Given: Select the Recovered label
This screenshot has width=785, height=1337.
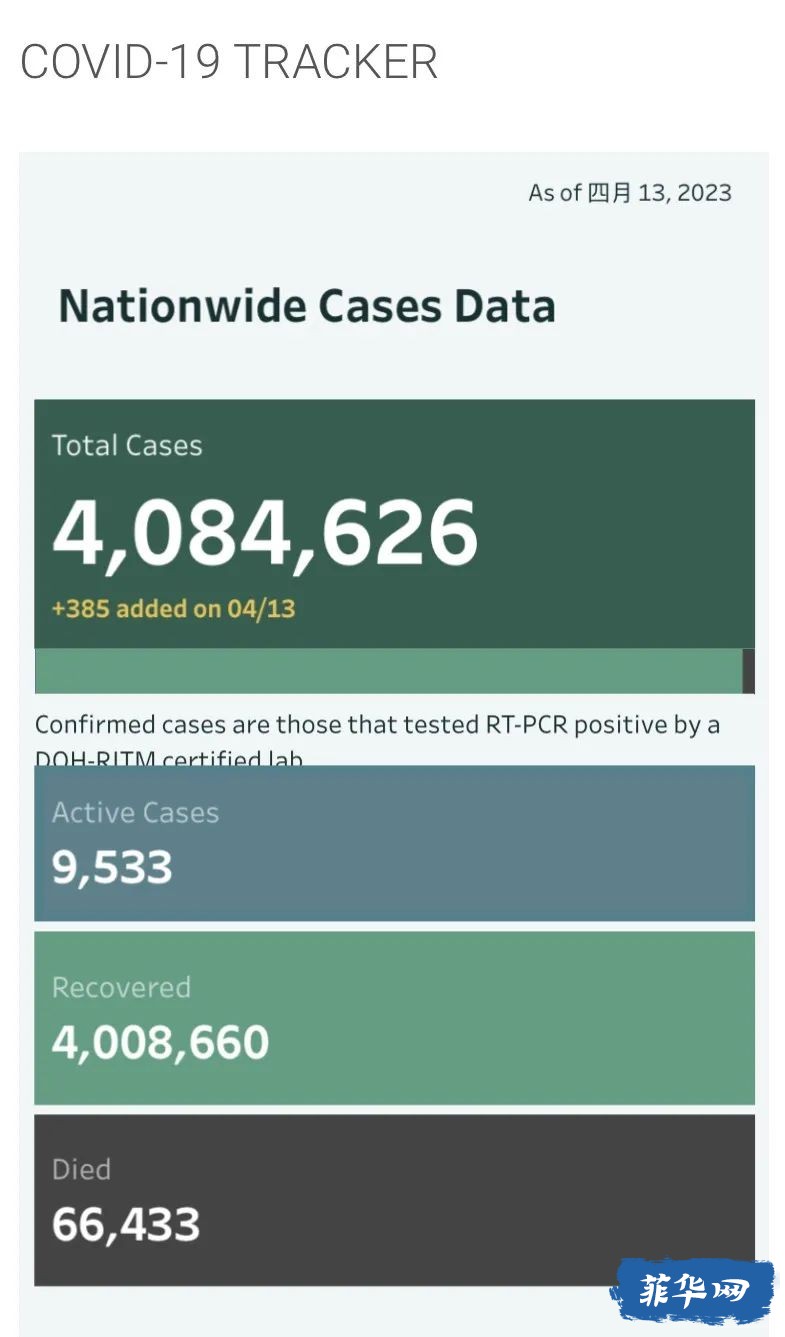Looking at the screenshot, I should tap(121, 987).
